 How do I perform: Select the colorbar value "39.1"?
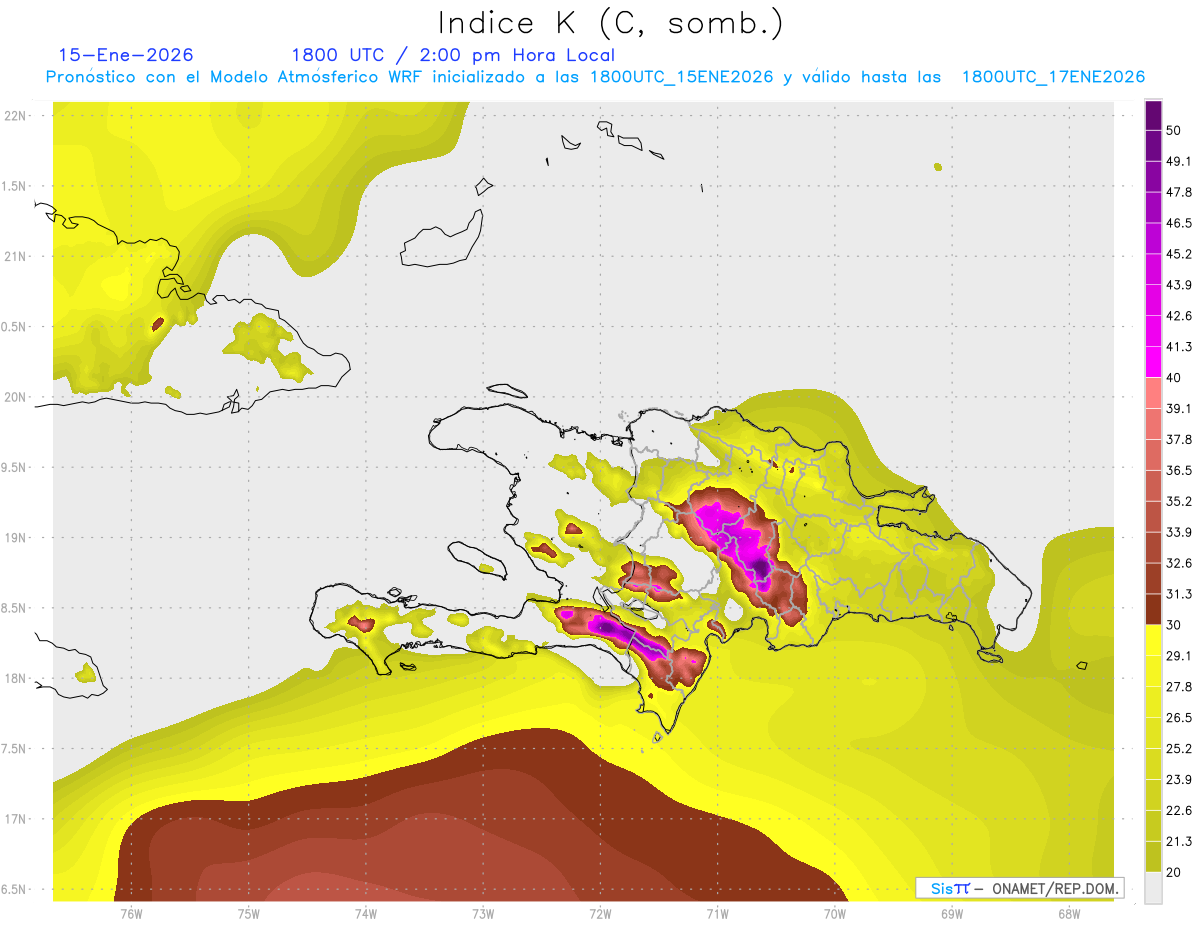pos(1178,409)
